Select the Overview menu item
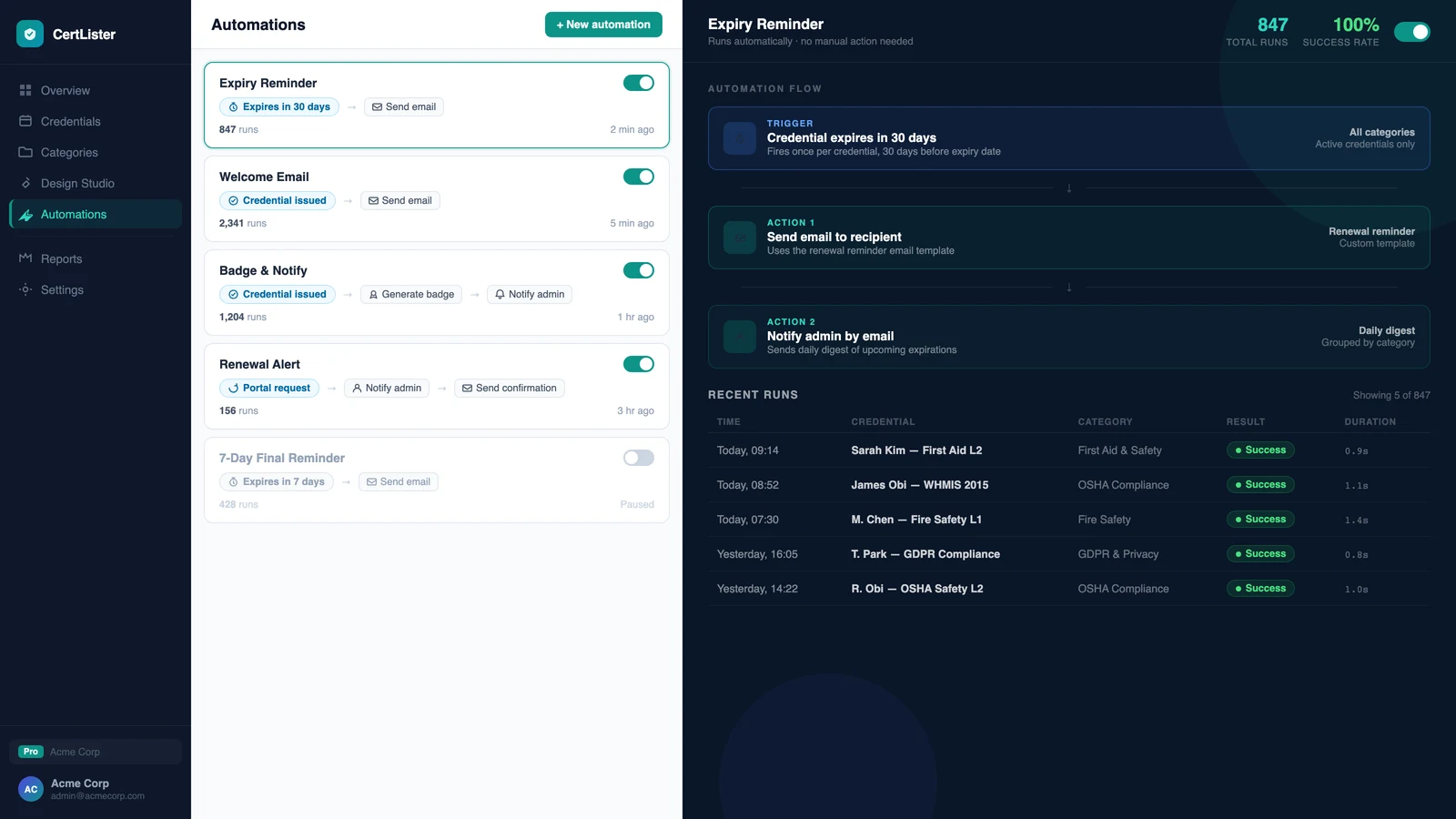1456x819 pixels. [96, 90]
